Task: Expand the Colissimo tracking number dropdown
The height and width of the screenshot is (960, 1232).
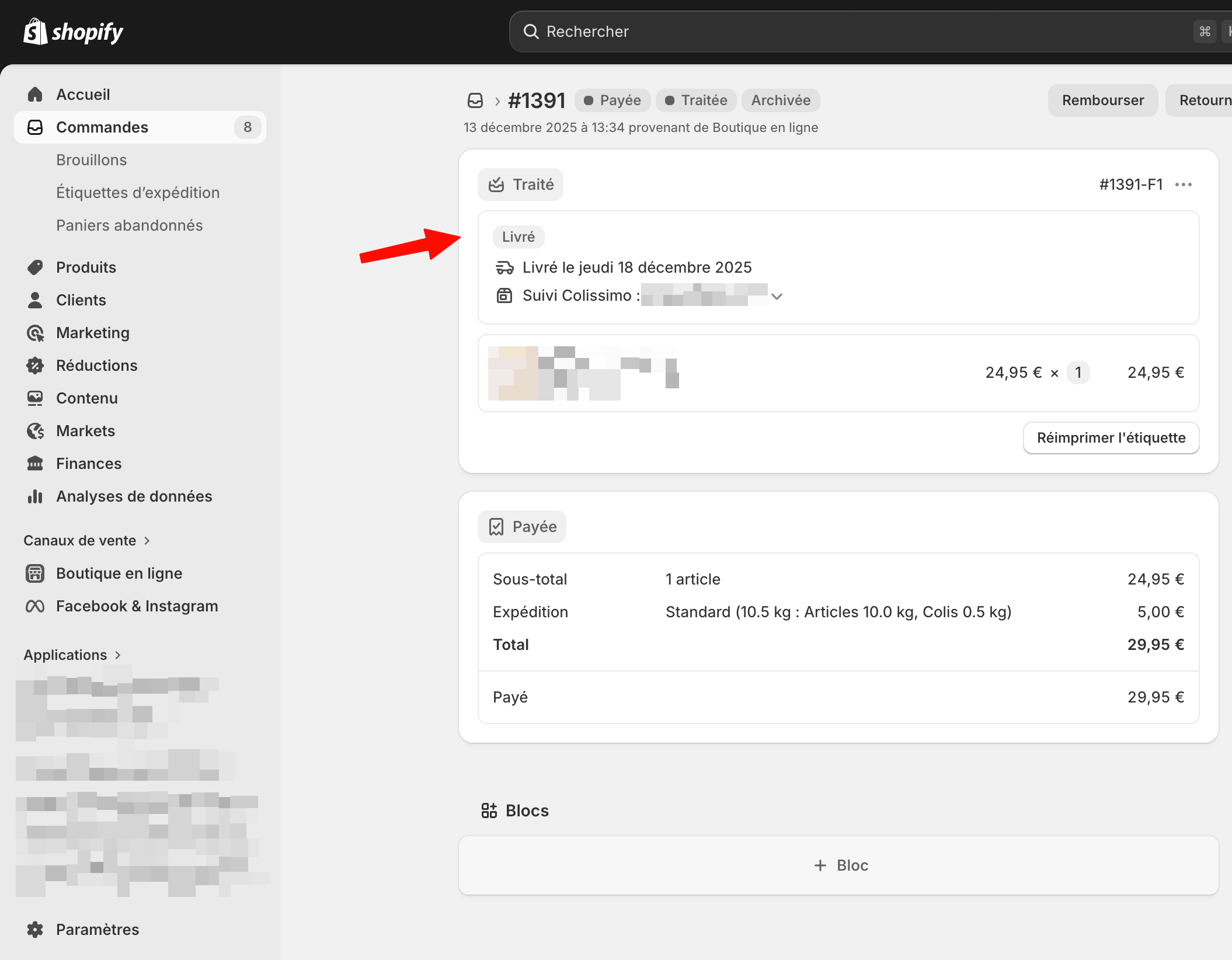Action: tap(777, 296)
